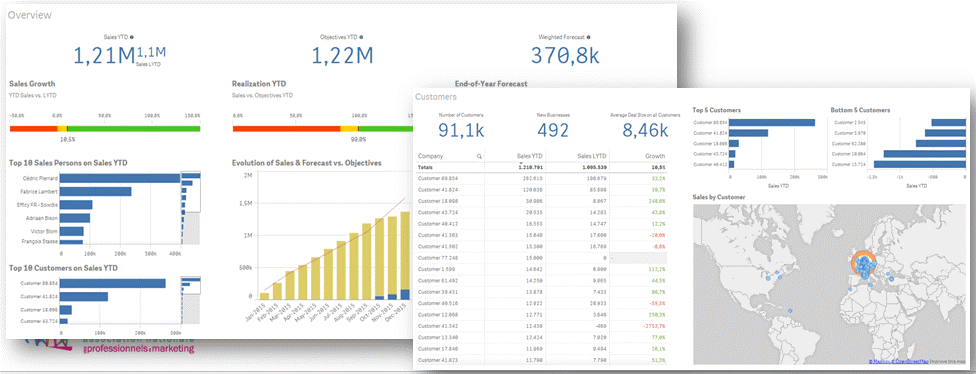Image resolution: width=976 pixels, height=374 pixels.
Task: Select Victor Blom's bar
Action: (72, 231)
